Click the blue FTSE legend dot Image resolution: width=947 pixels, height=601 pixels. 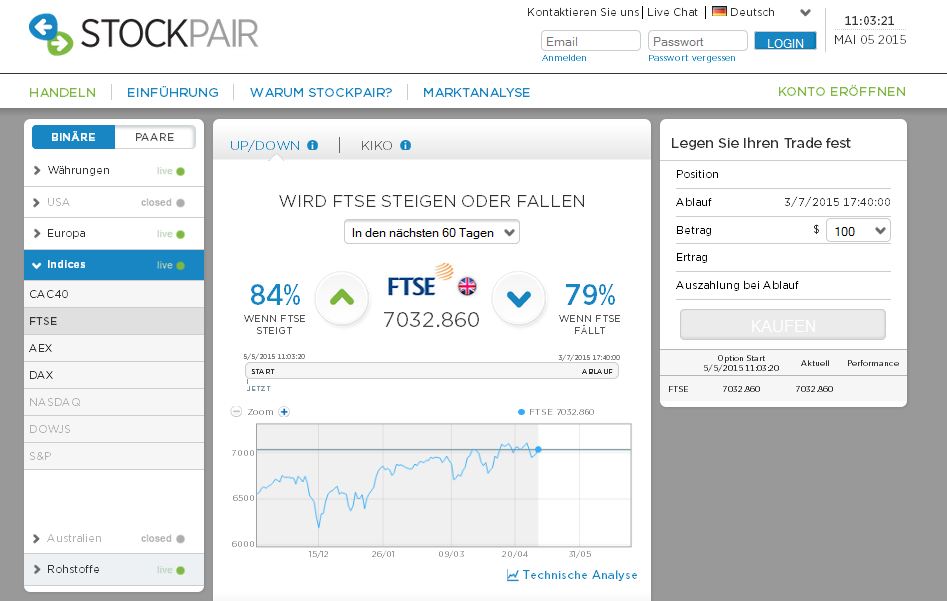(x=521, y=412)
